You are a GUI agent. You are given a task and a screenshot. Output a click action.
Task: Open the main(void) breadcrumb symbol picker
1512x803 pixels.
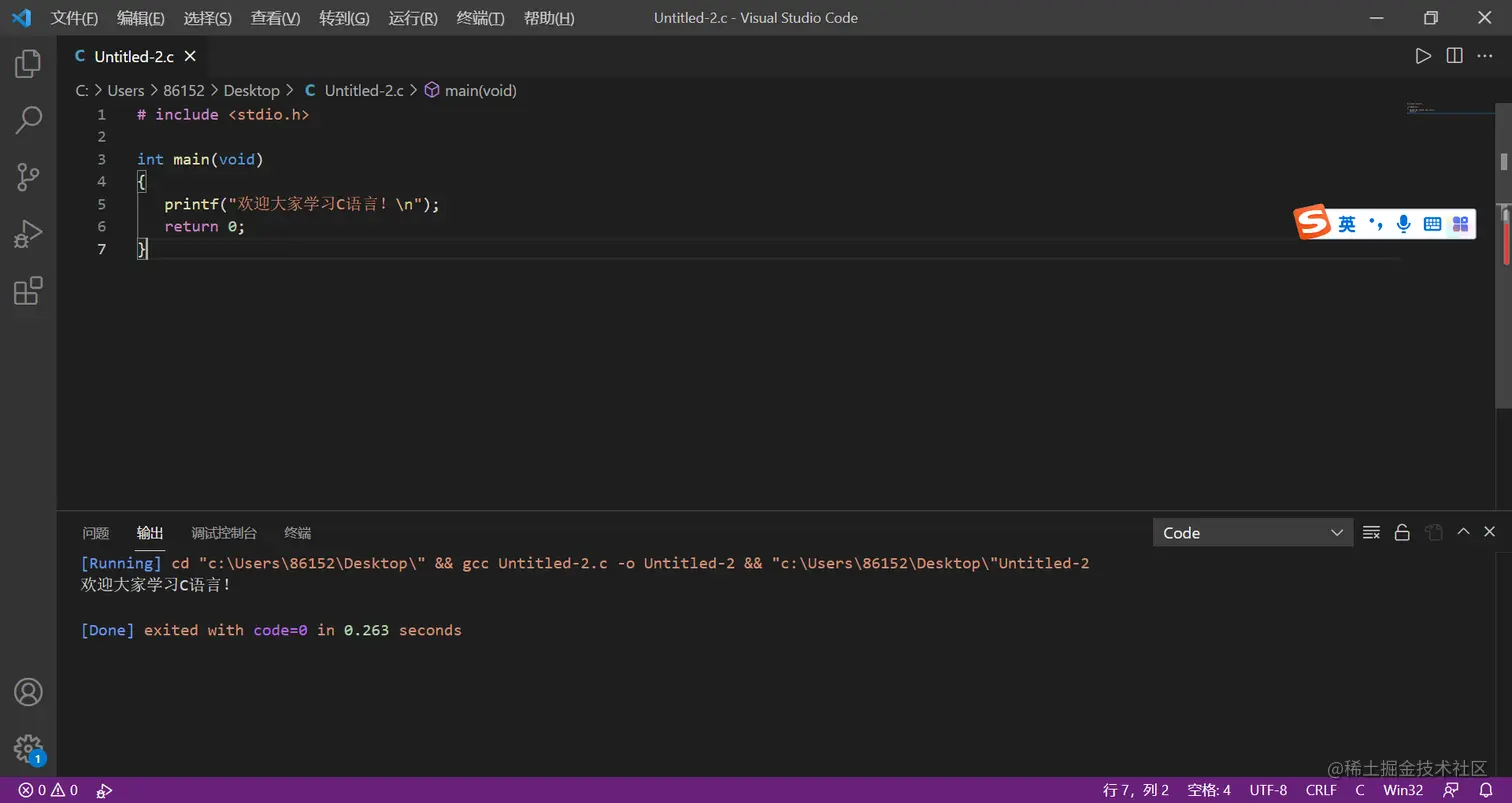click(470, 90)
